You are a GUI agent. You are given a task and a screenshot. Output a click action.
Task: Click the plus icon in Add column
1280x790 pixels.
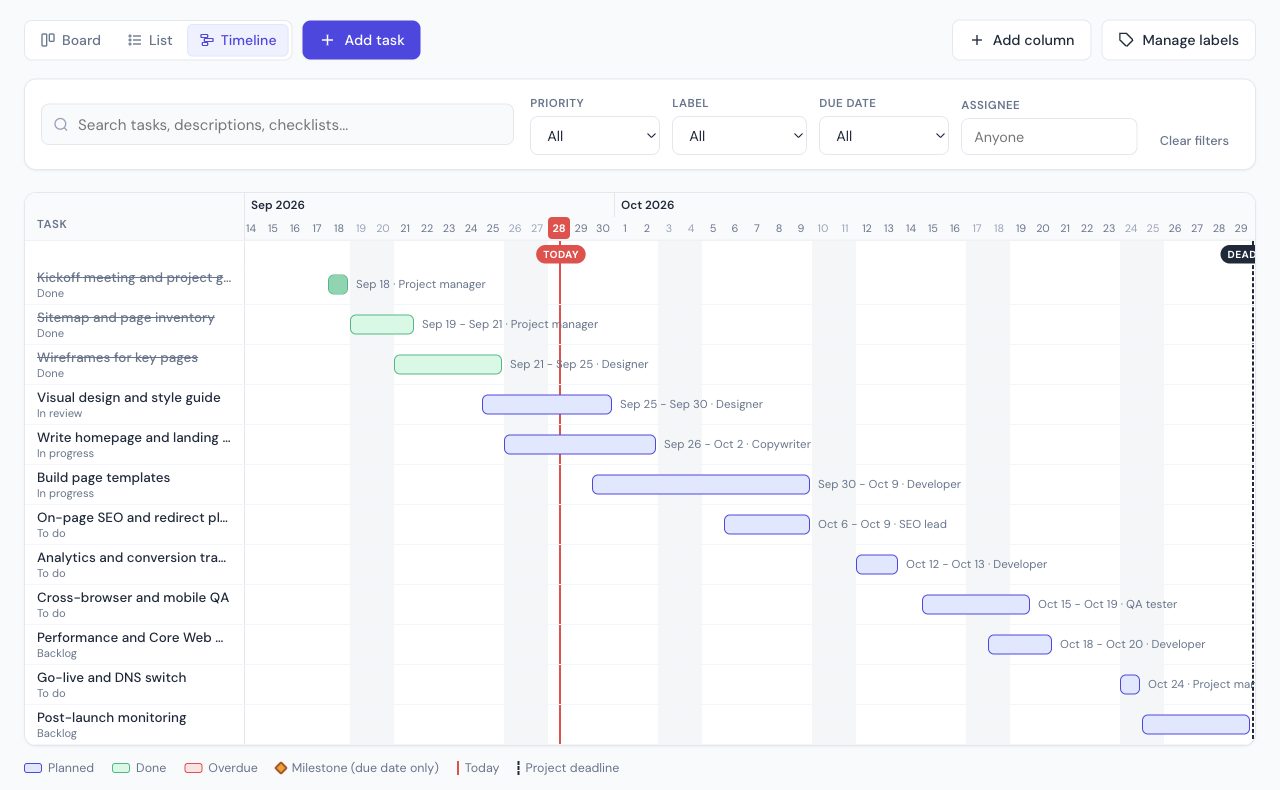pyautogui.click(x=977, y=40)
